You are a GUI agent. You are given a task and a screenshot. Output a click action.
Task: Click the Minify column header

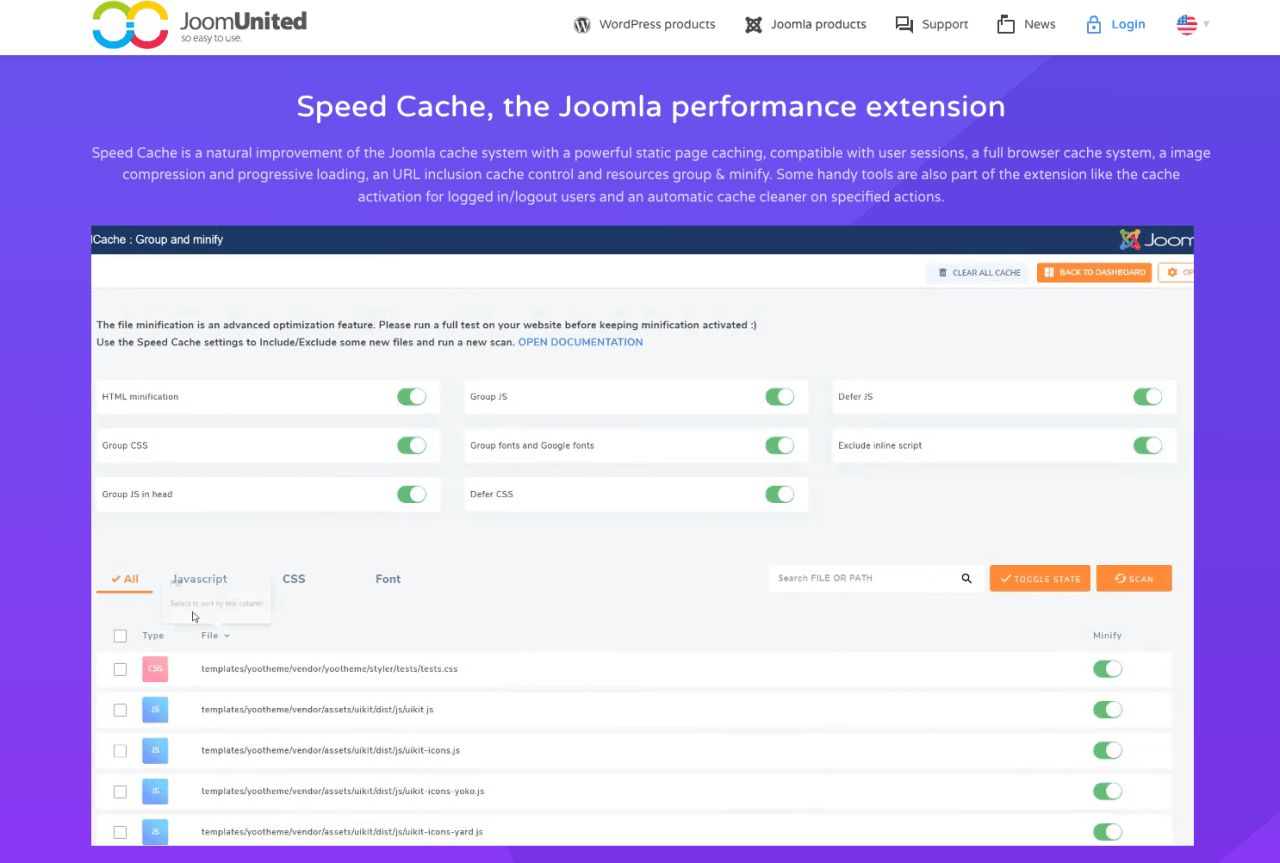(x=1107, y=635)
